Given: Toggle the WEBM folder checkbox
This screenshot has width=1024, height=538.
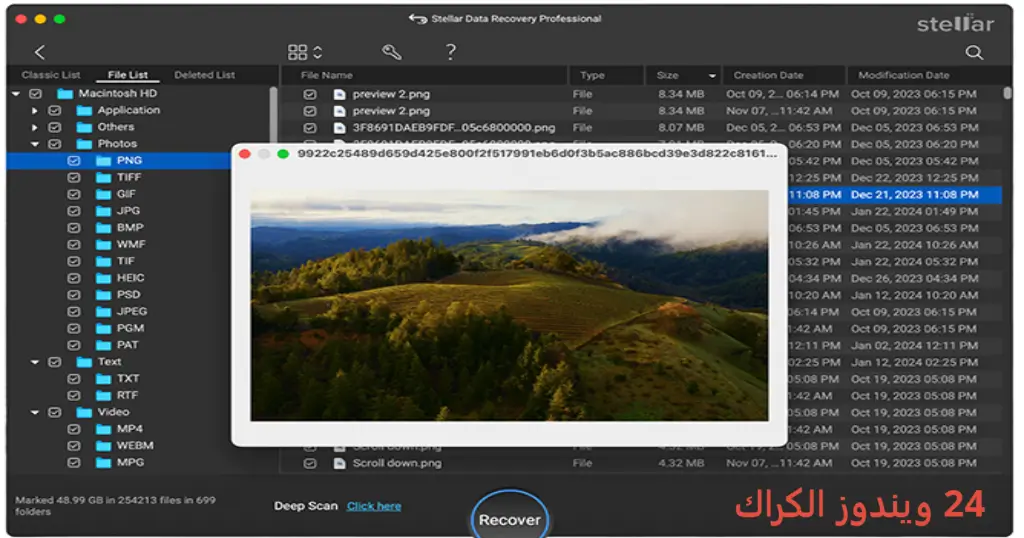Looking at the screenshot, I should [x=74, y=446].
